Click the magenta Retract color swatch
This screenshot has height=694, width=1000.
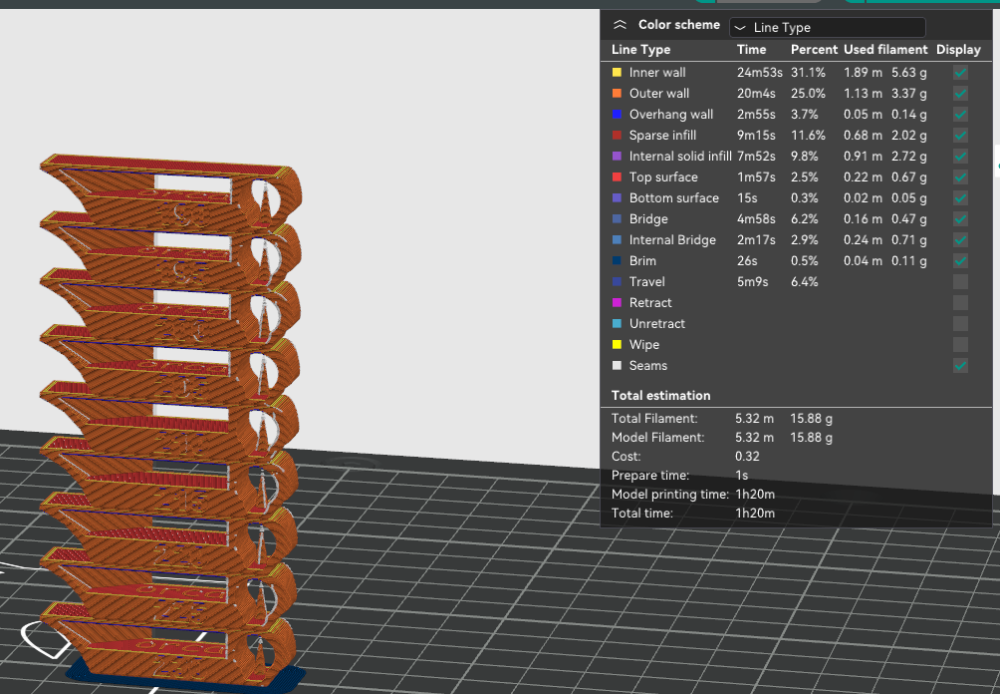click(617, 303)
